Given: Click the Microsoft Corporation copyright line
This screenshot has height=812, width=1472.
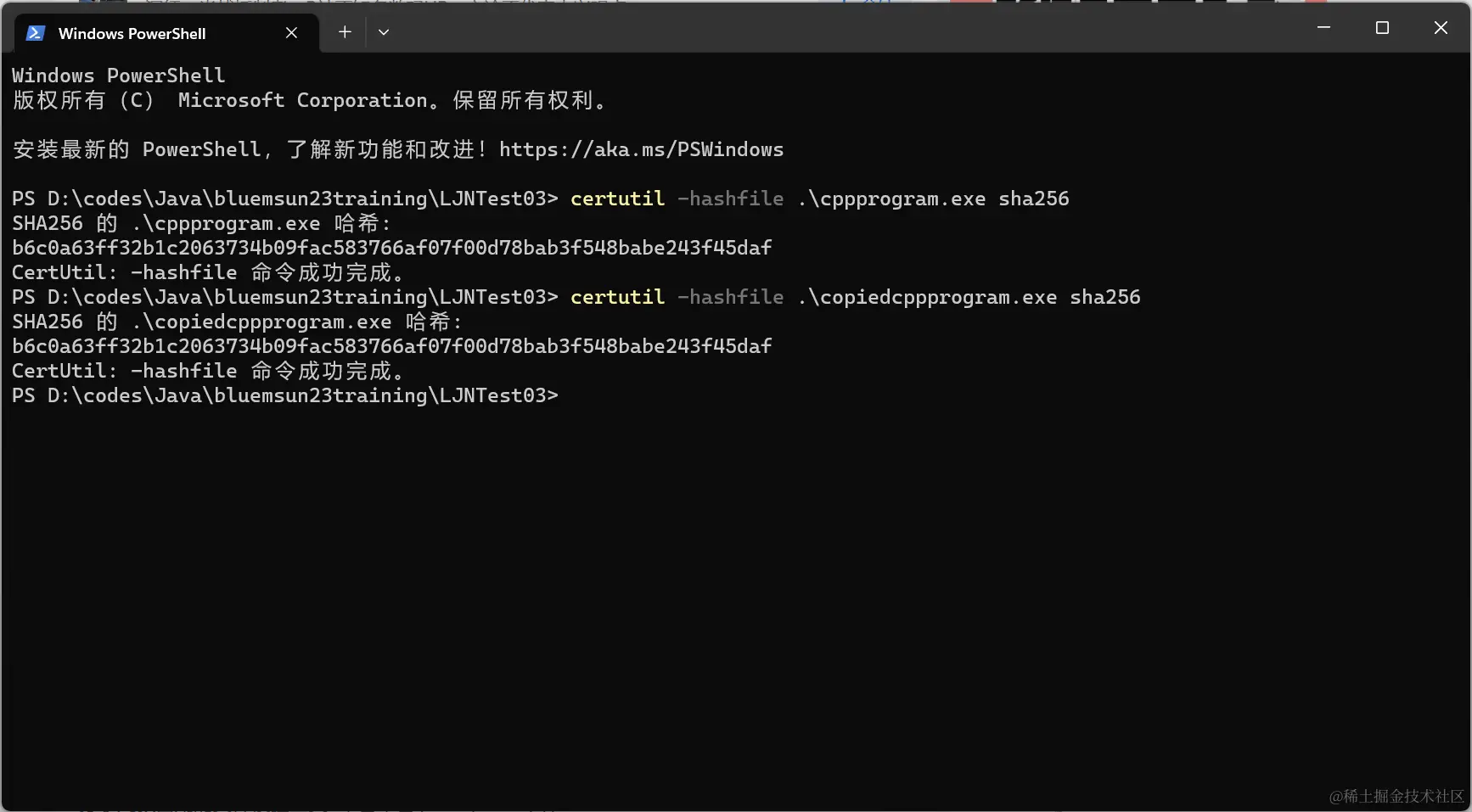Looking at the screenshot, I should tap(310, 100).
